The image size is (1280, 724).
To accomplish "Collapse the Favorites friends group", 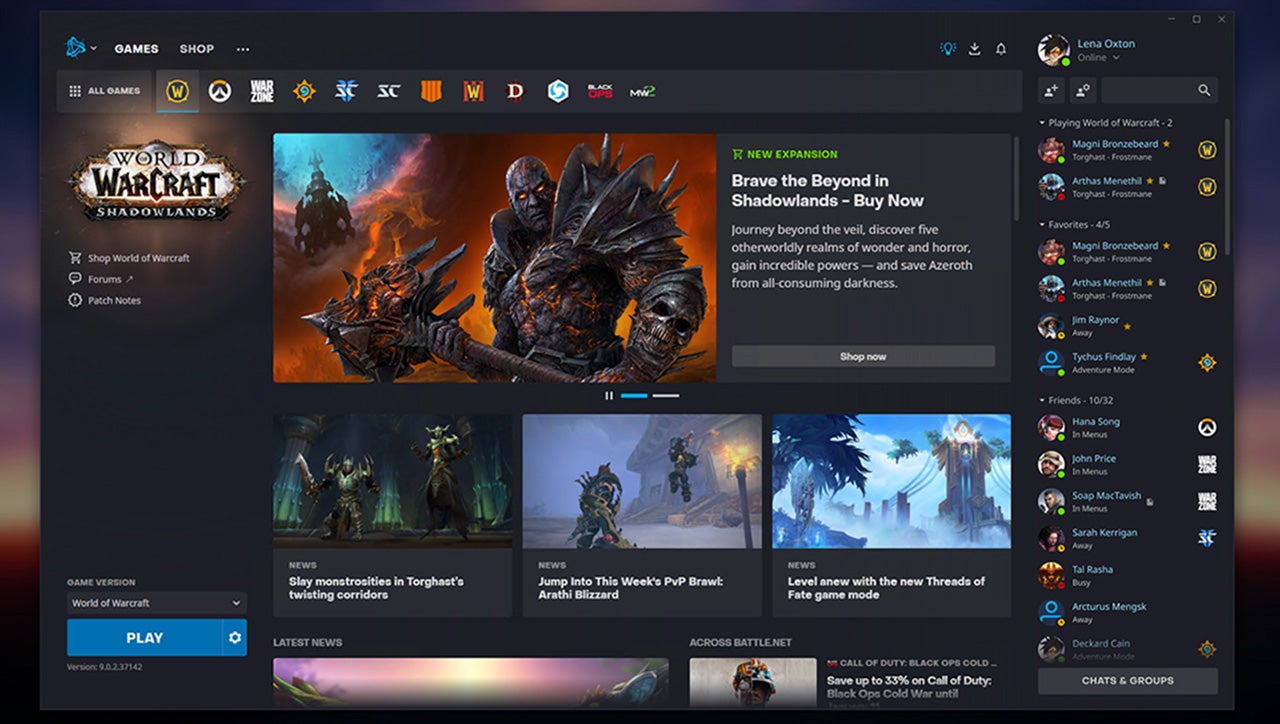I will [1042, 225].
